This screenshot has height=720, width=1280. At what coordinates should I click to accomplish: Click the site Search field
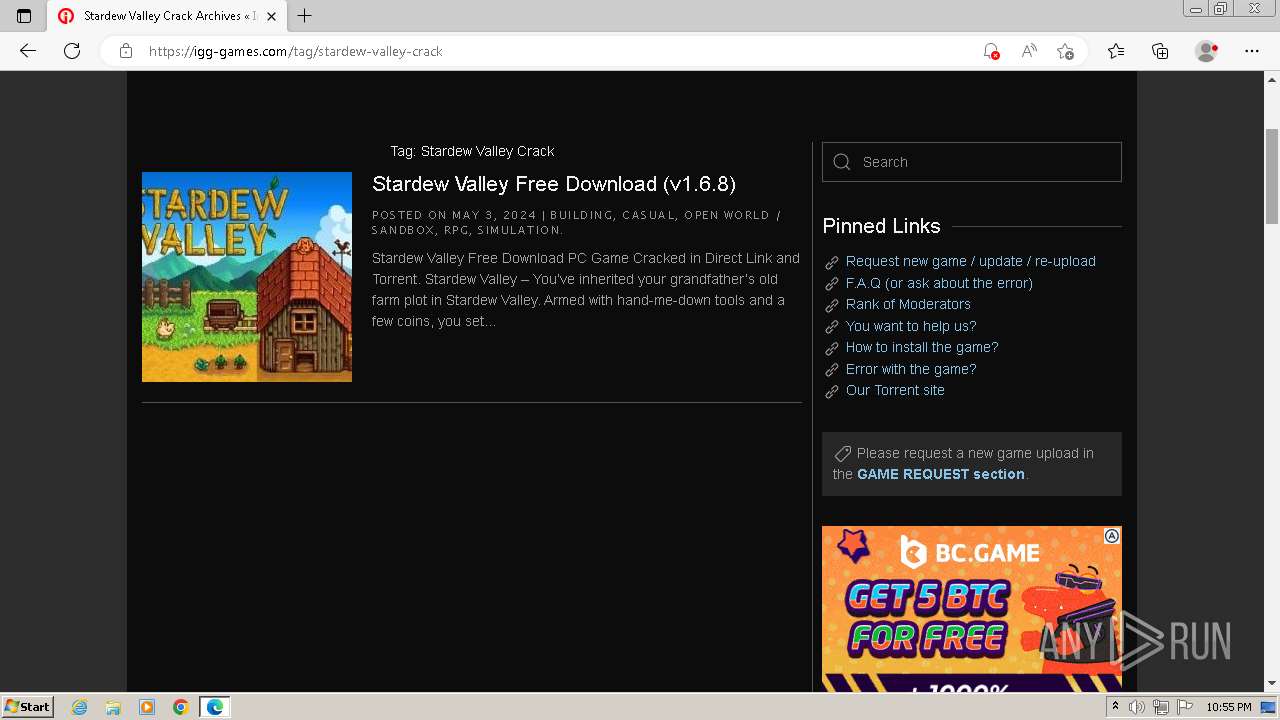click(972, 162)
